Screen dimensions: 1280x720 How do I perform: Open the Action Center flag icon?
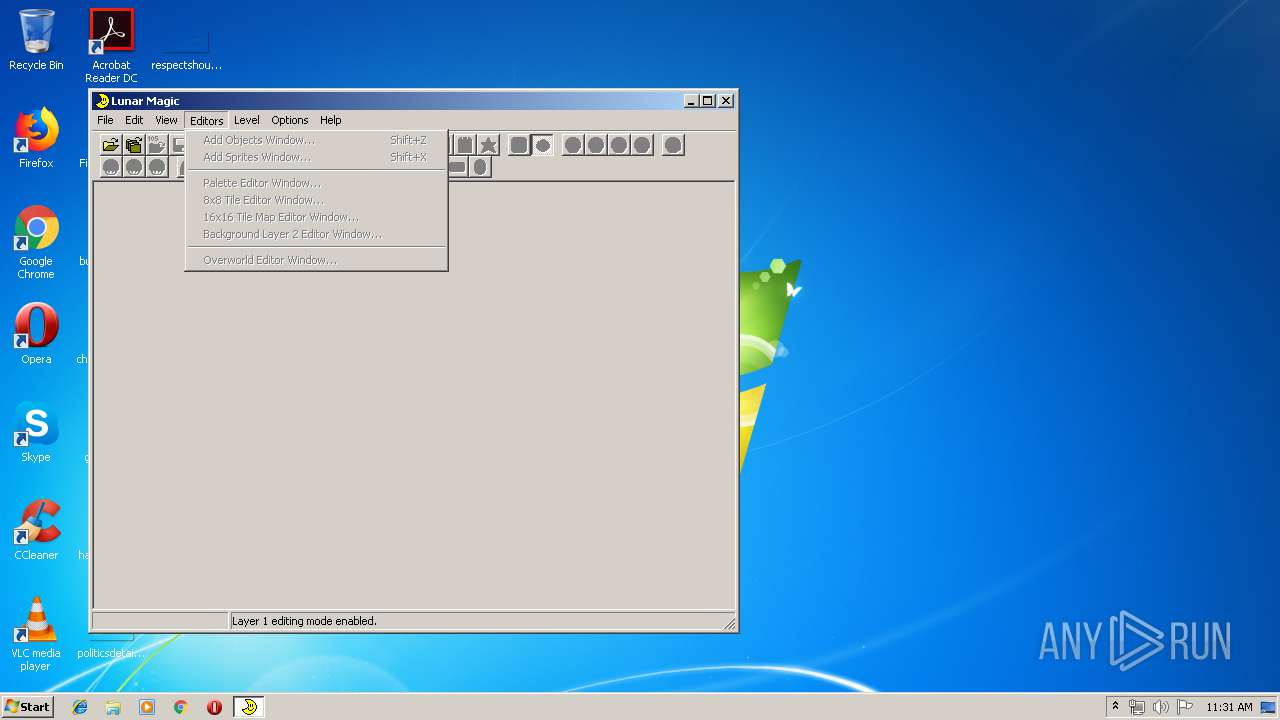(1185, 707)
